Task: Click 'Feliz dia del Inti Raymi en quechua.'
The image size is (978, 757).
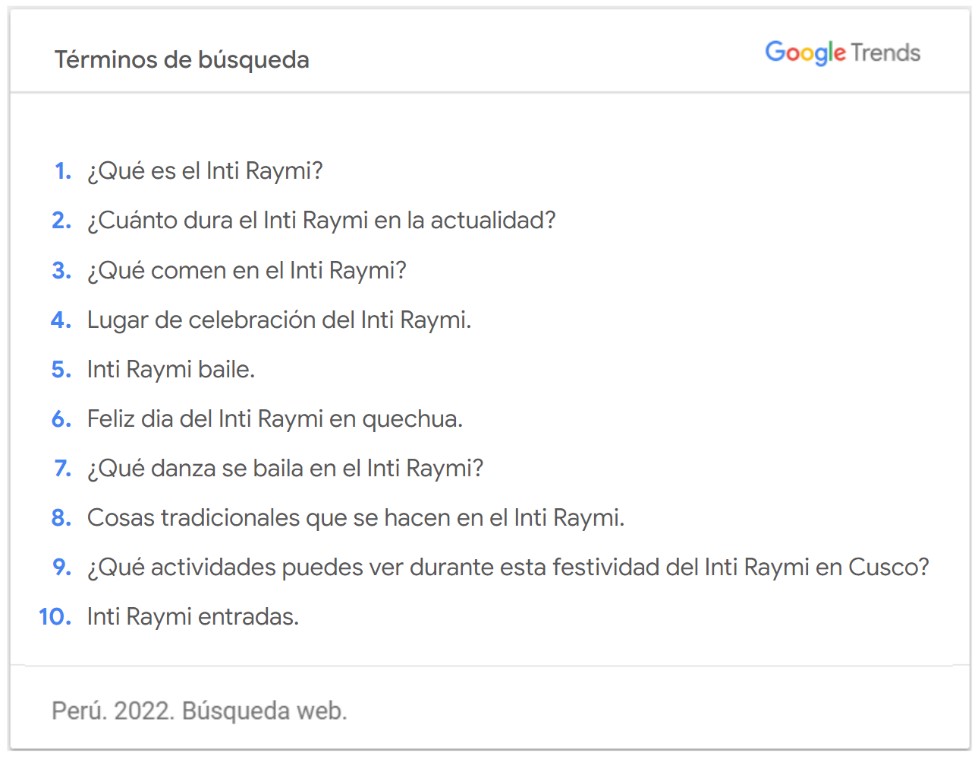Action: pos(275,419)
